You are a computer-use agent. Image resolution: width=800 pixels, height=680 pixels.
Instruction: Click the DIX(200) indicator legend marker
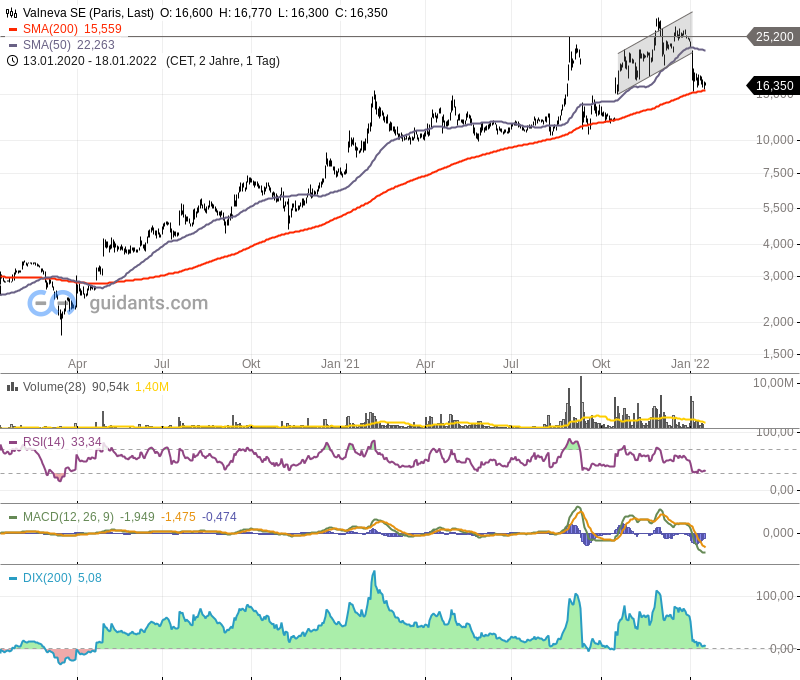[x=13, y=578]
